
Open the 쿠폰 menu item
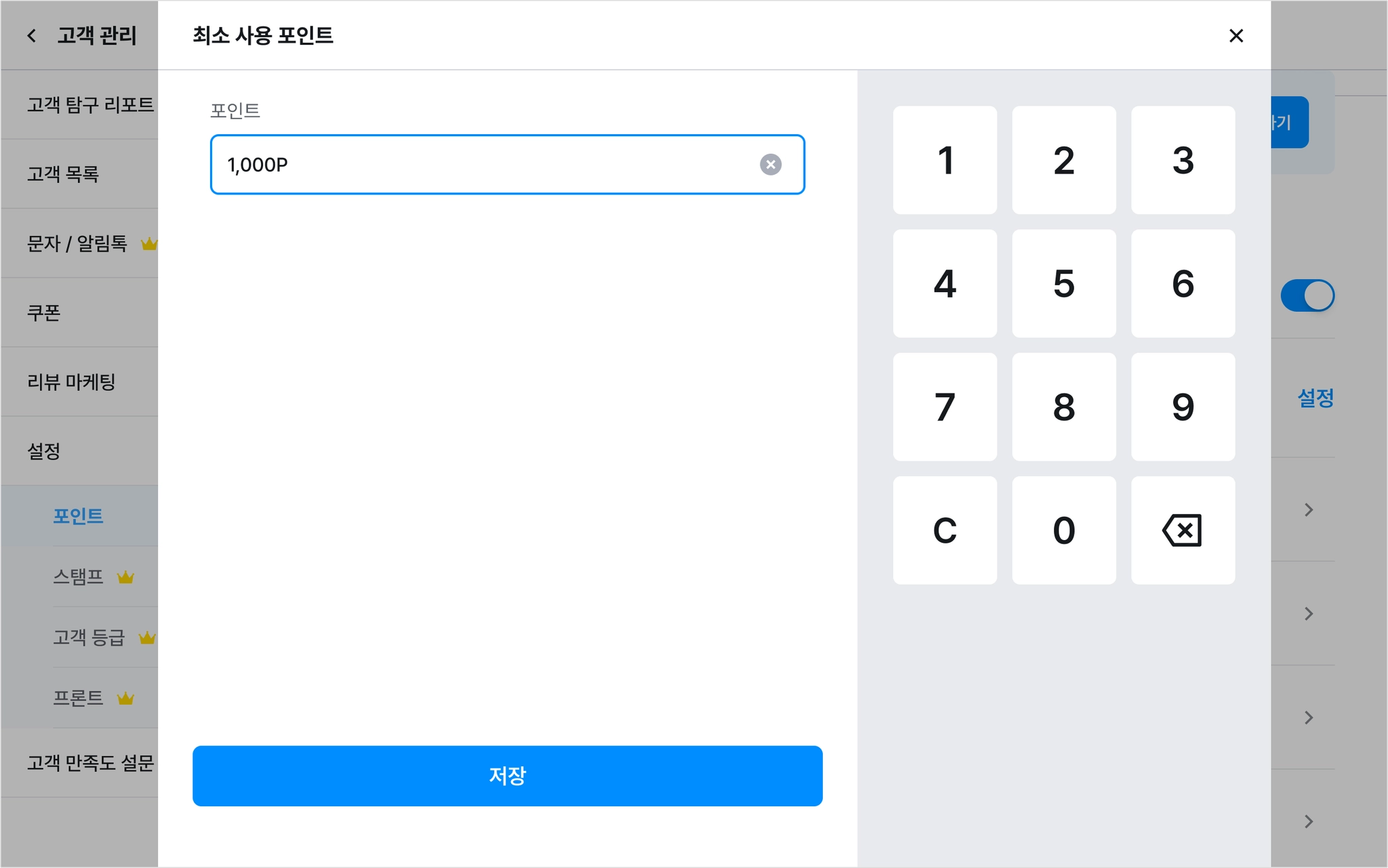[79, 313]
